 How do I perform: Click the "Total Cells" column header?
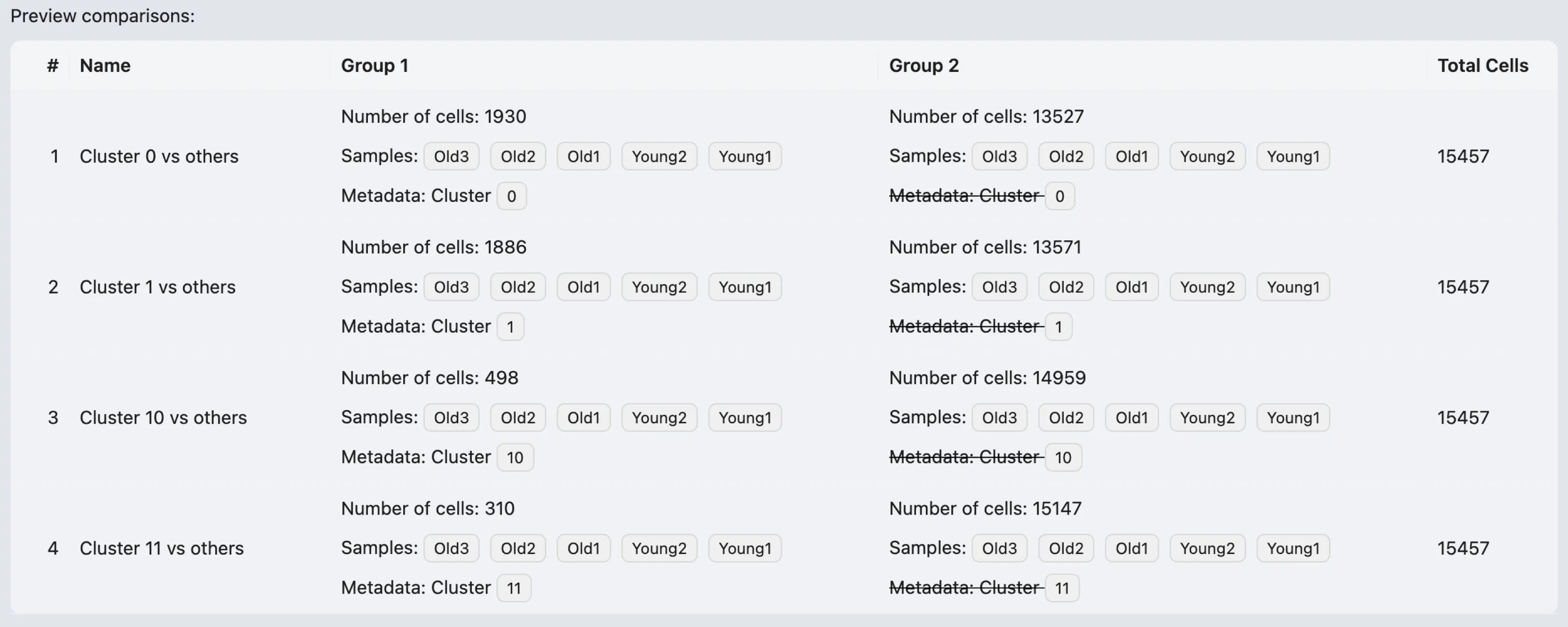click(x=1482, y=66)
